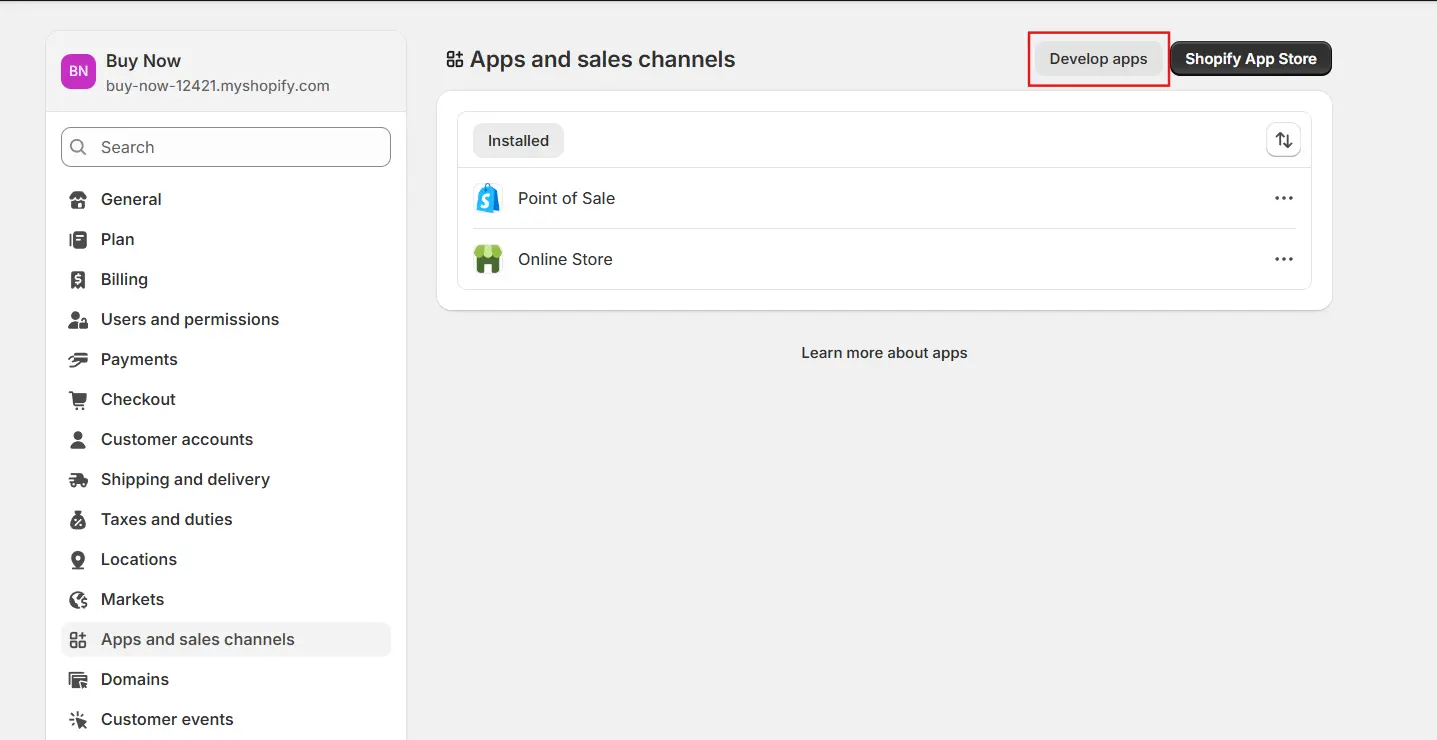
Task: Open Online Store more options menu
Action: click(1284, 259)
